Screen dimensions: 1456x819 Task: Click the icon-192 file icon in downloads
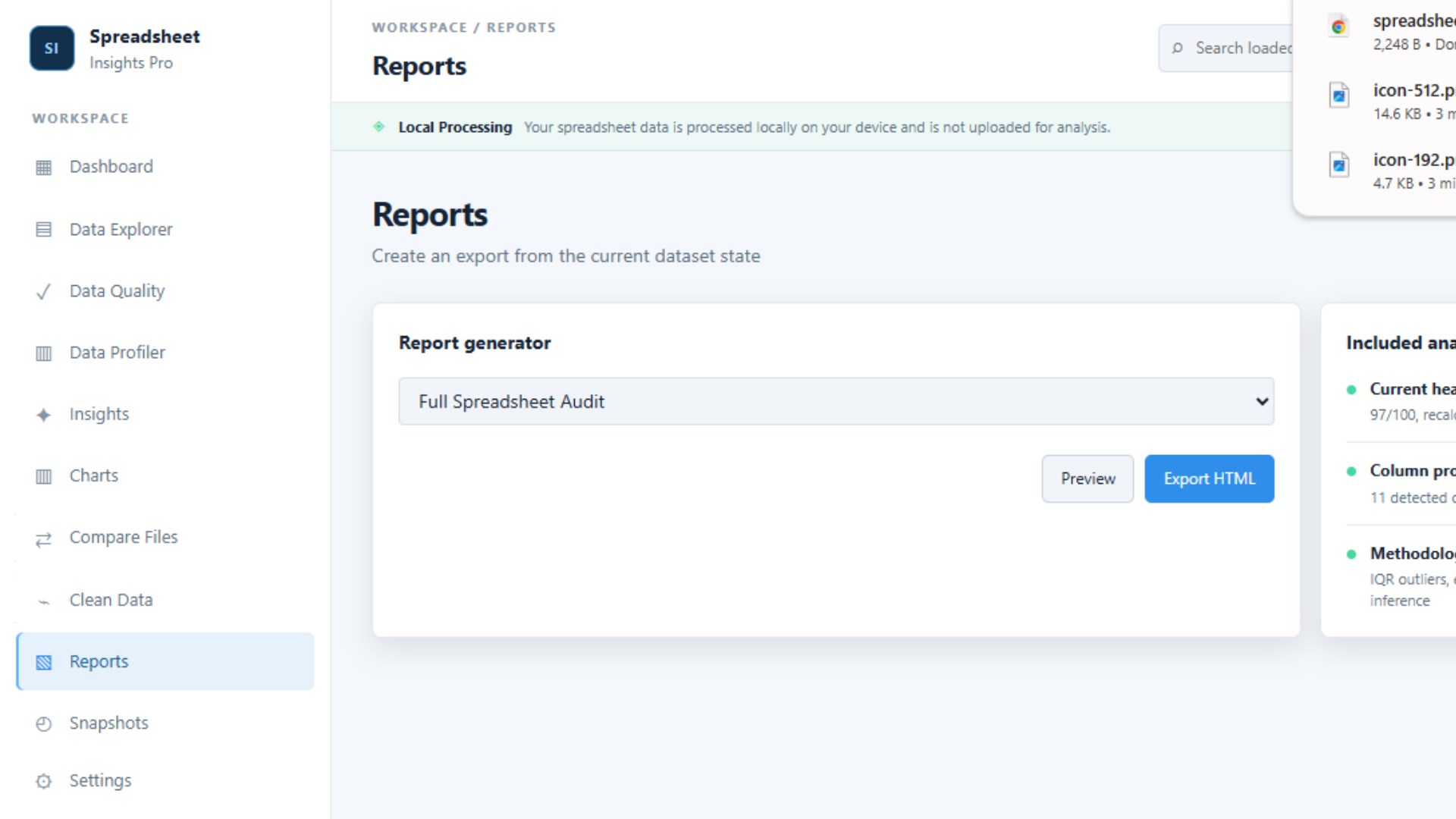point(1339,165)
